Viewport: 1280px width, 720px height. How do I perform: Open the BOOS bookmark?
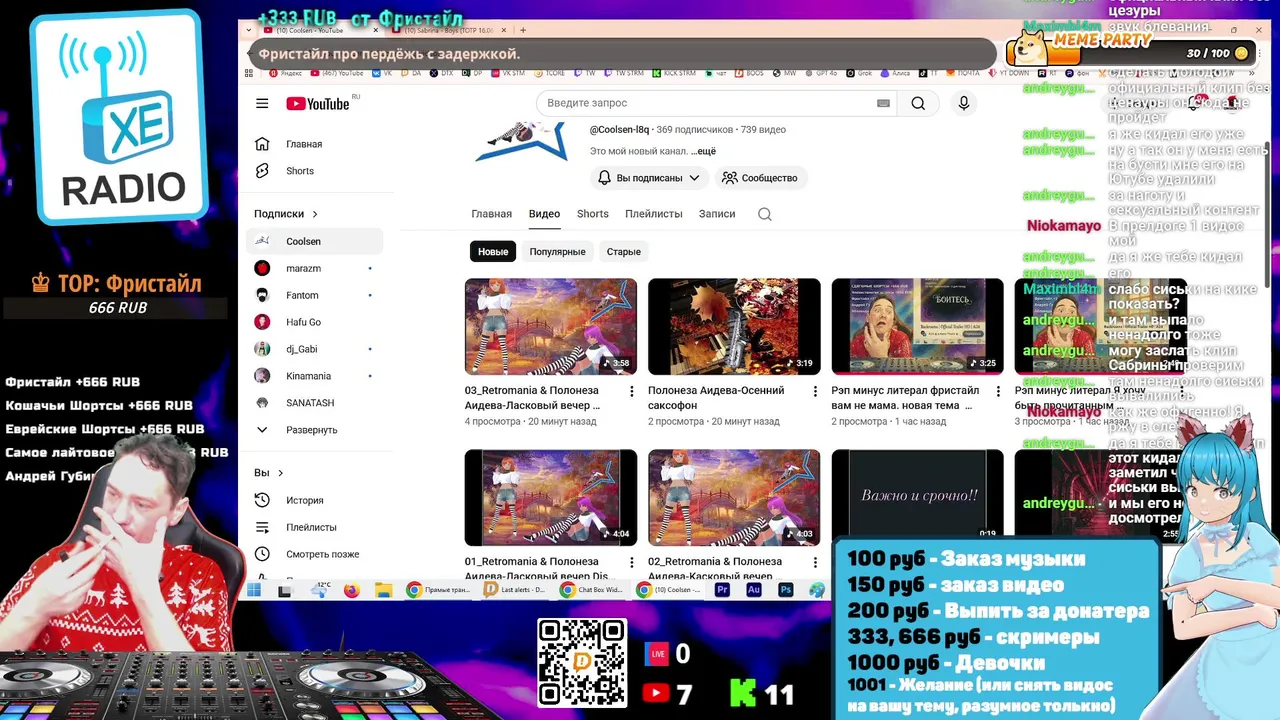749,73
